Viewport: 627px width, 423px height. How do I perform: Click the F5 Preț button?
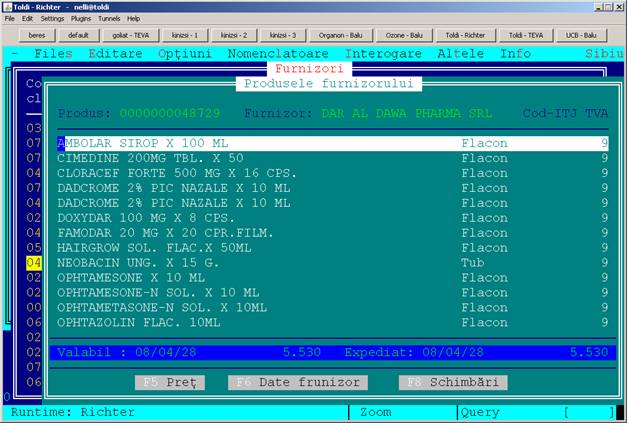170,382
